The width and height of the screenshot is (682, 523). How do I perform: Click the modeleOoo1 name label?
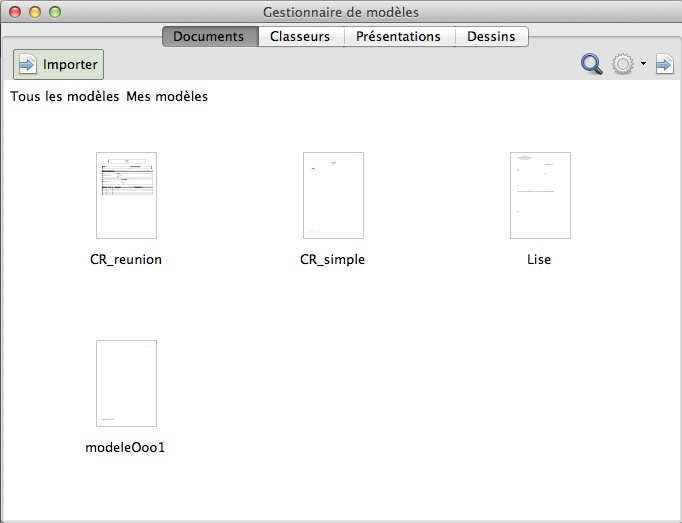(x=125, y=447)
